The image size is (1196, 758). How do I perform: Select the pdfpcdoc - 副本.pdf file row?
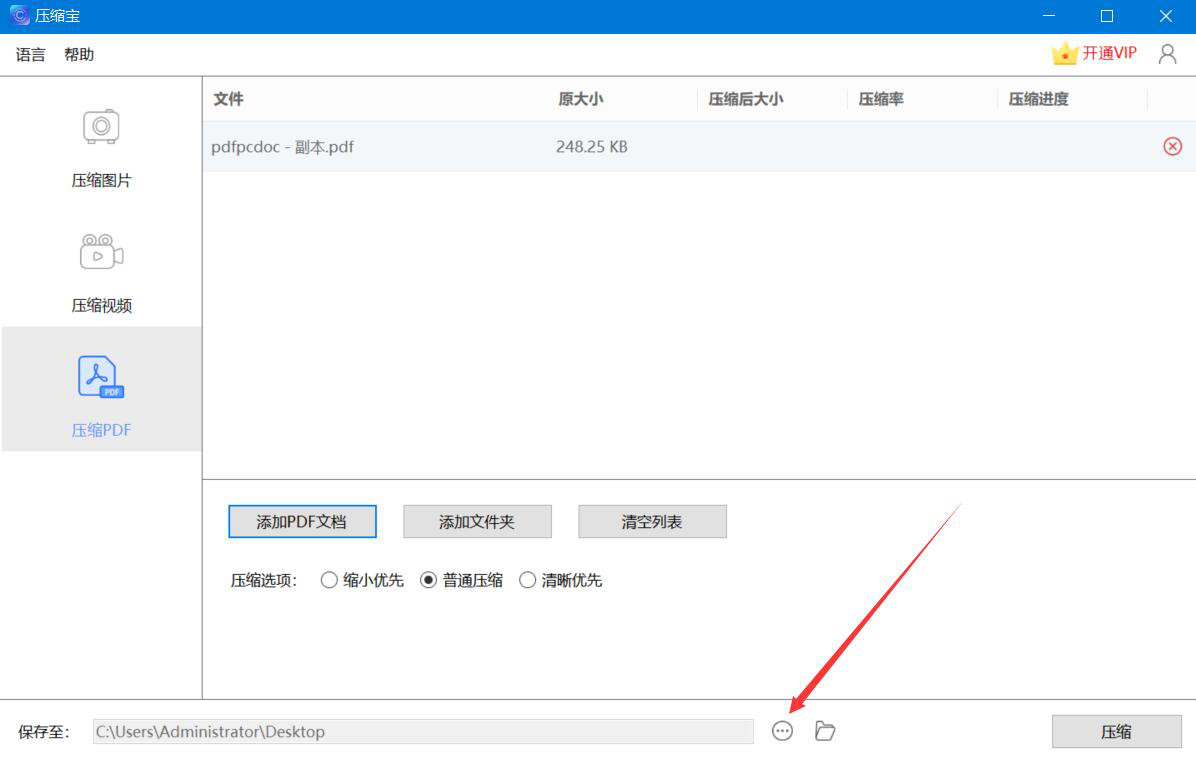pos(699,146)
